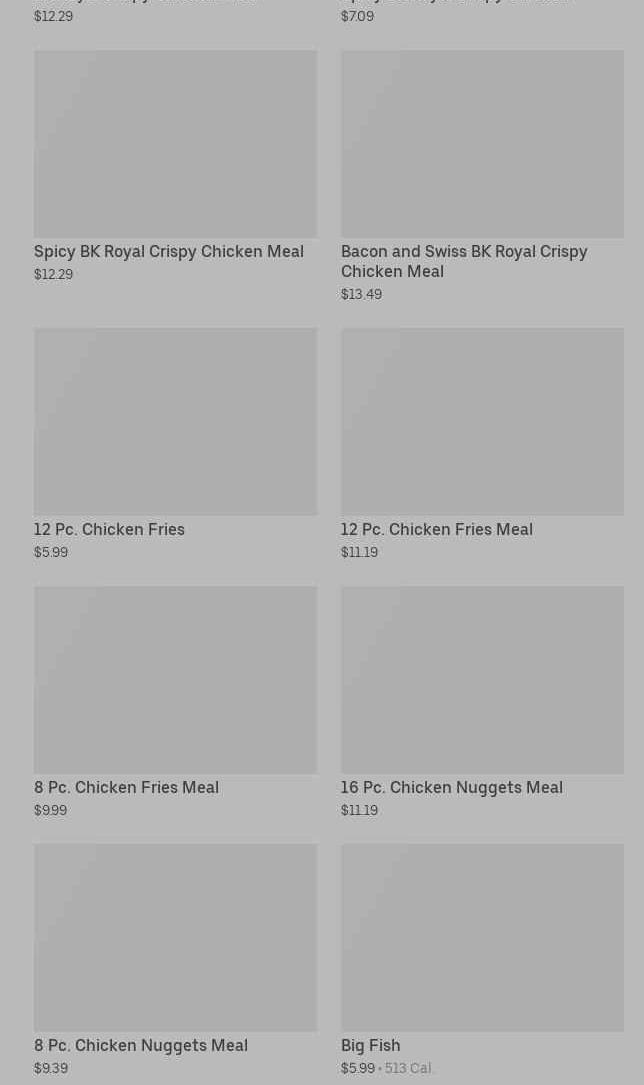
Task: Open the 8 Pc. Chicken Nuggets Meal title
Action: click(141, 1046)
